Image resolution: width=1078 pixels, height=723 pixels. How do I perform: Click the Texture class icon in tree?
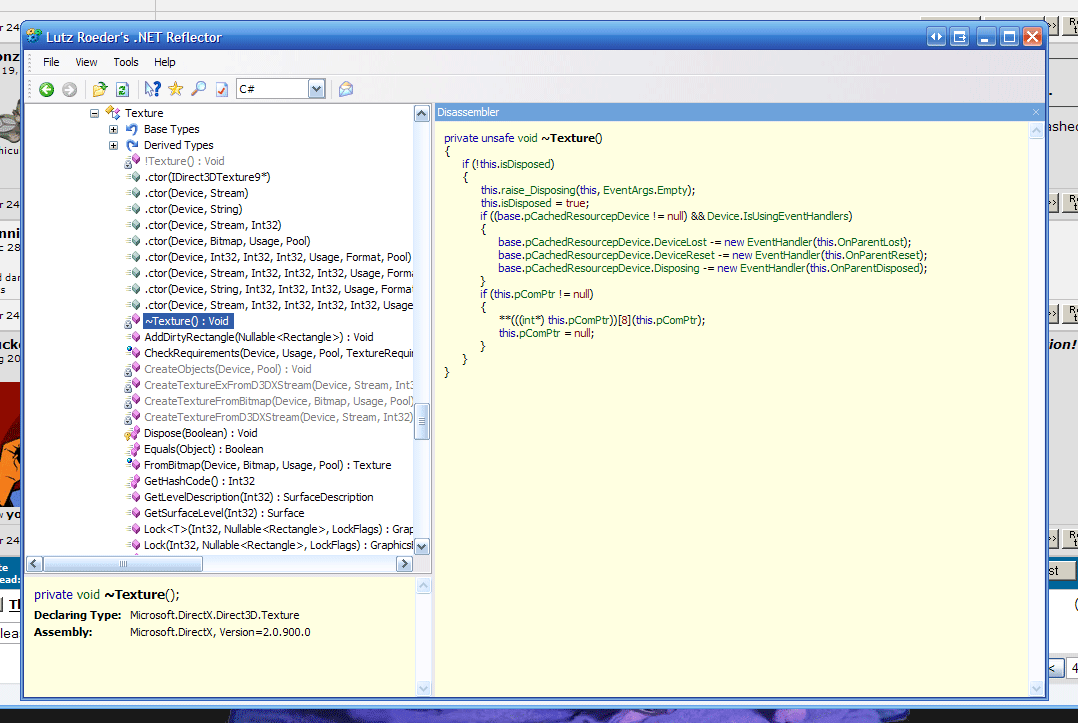point(113,113)
